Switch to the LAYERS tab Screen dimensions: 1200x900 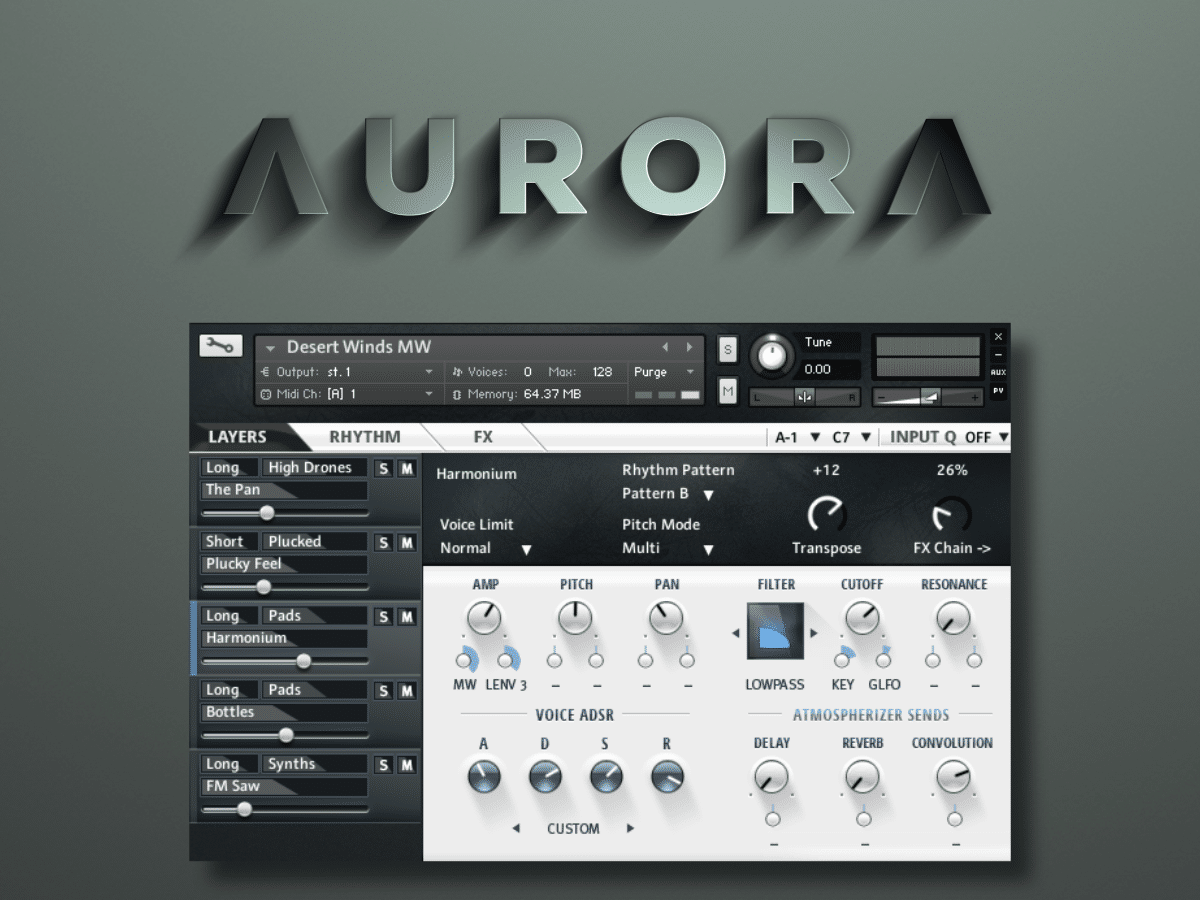(x=238, y=437)
